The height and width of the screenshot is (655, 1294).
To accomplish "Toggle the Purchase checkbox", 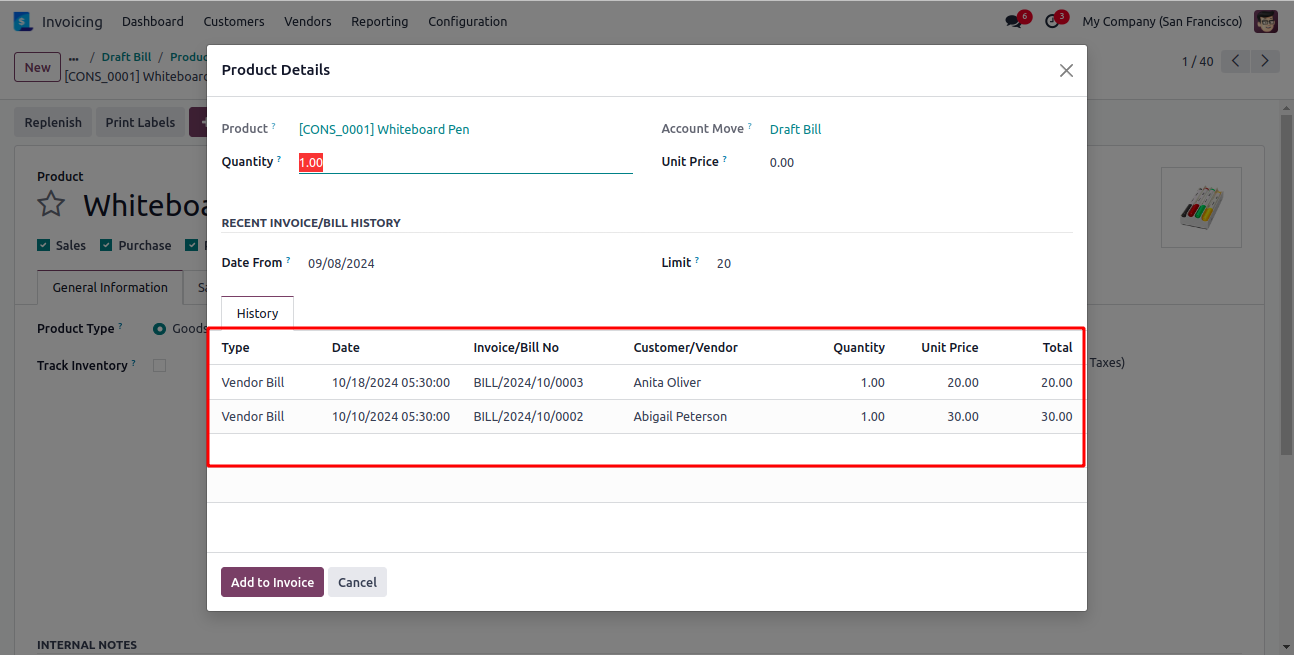I will point(106,245).
